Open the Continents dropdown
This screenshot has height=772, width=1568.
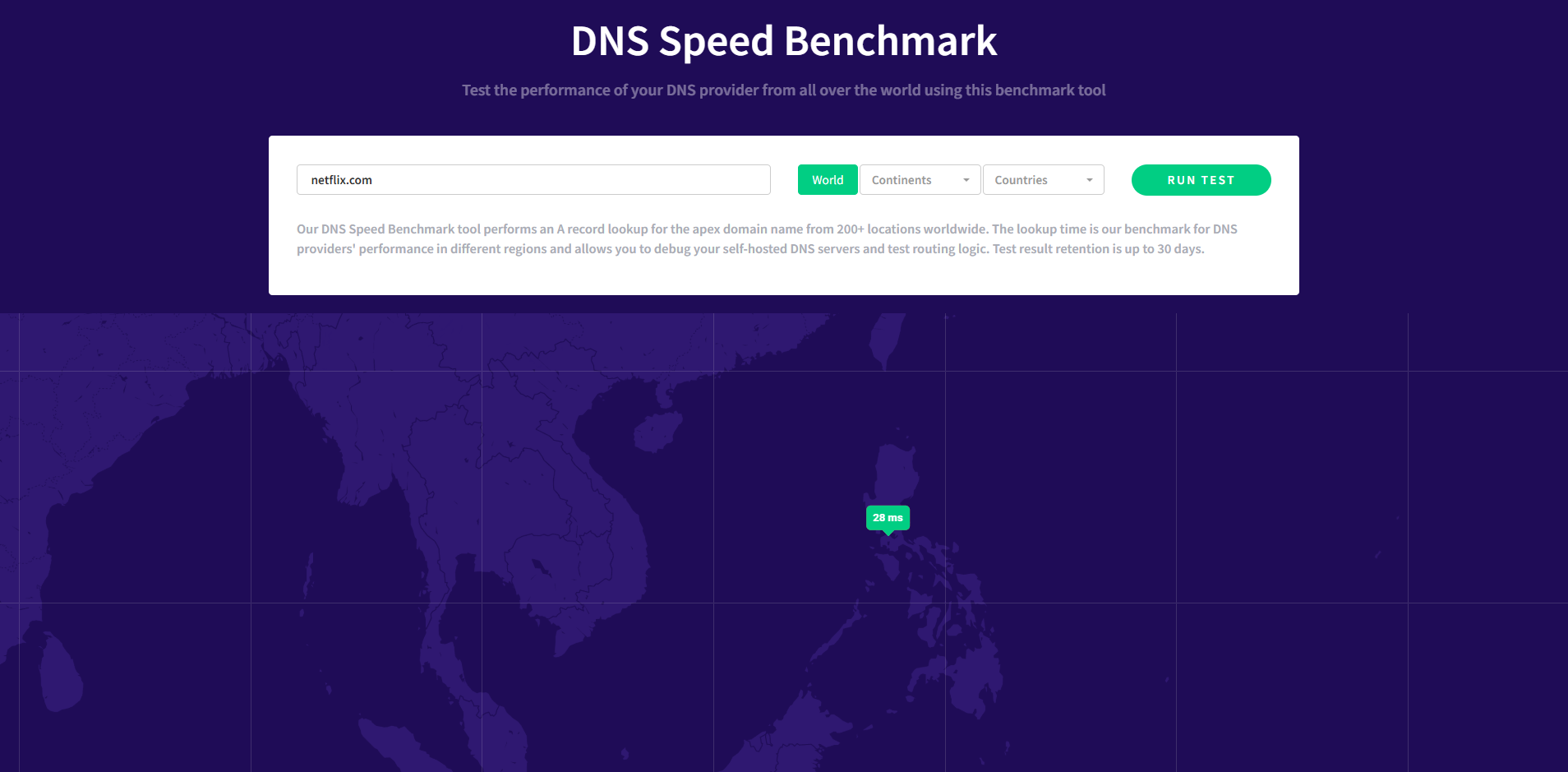(x=919, y=180)
